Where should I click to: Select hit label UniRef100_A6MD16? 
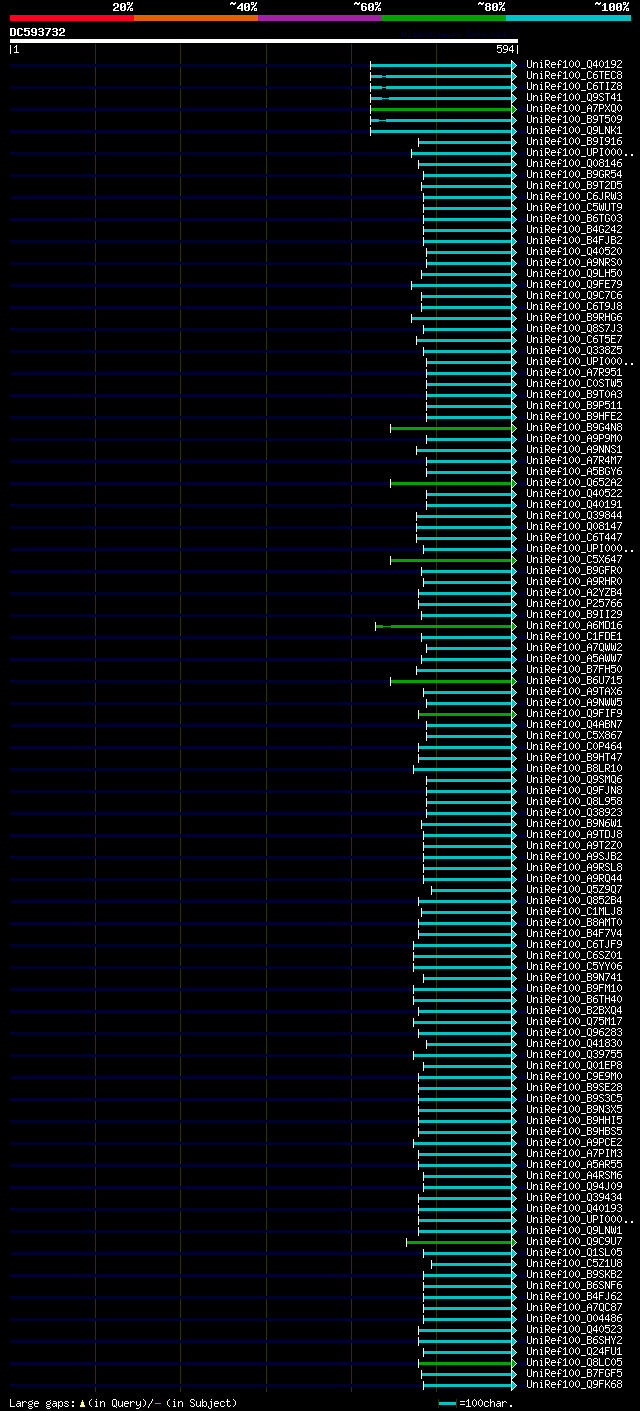574,625
